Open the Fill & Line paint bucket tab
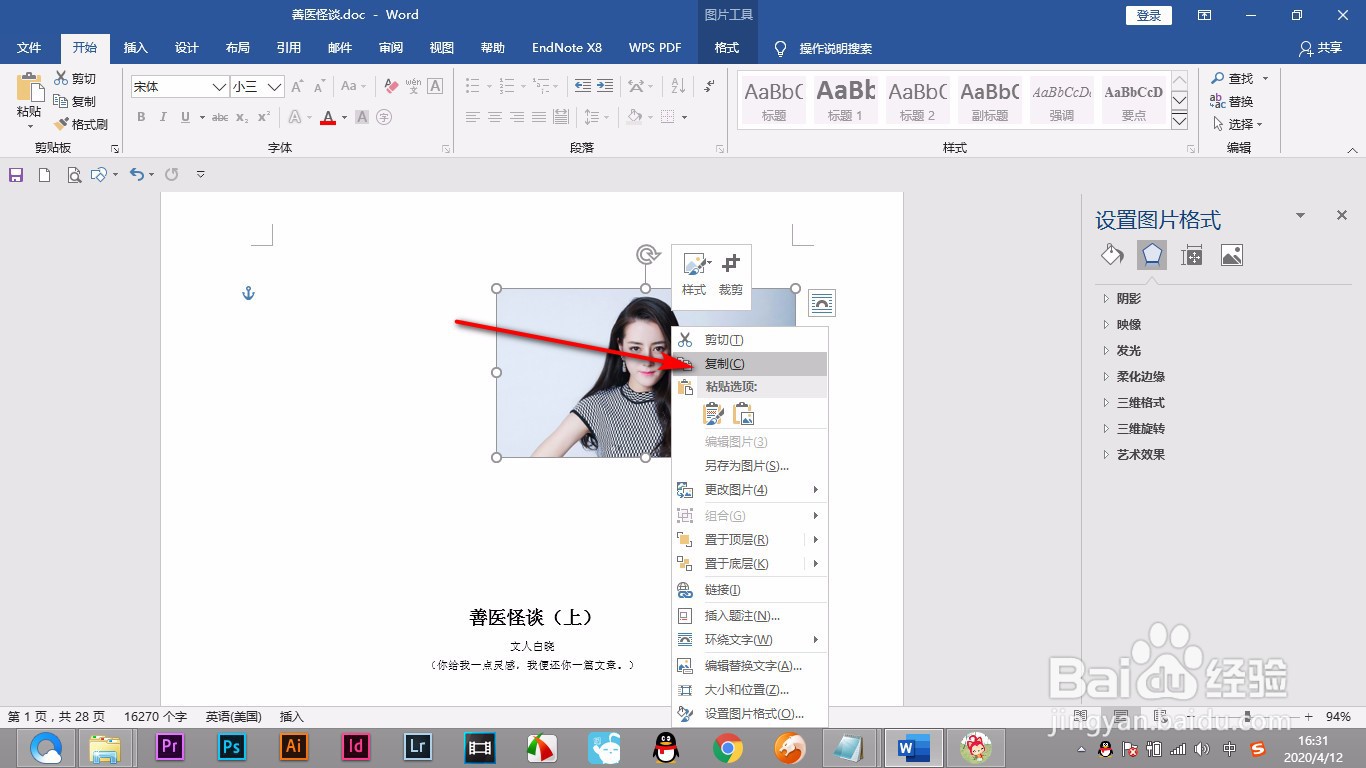Screen dimensions: 1366x768 click(x=1112, y=255)
